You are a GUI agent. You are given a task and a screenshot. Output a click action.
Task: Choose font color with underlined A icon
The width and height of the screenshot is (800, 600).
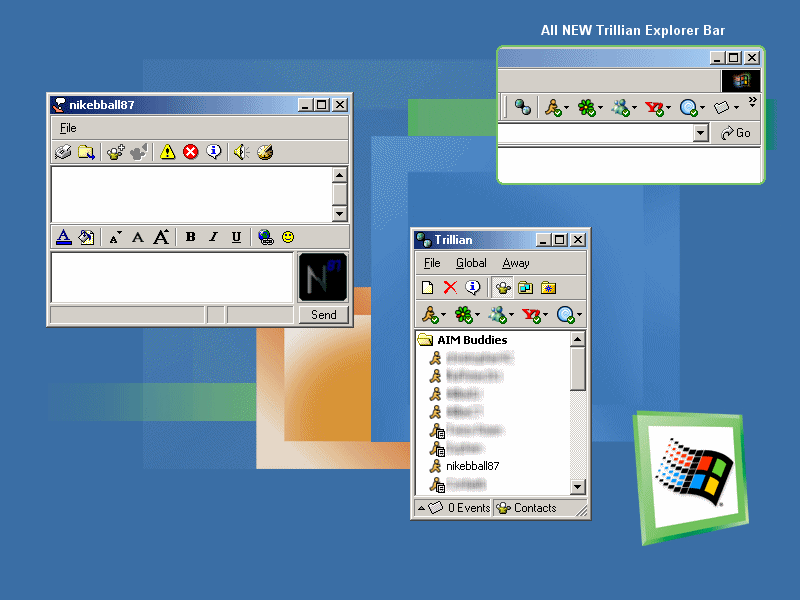[x=63, y=237]
